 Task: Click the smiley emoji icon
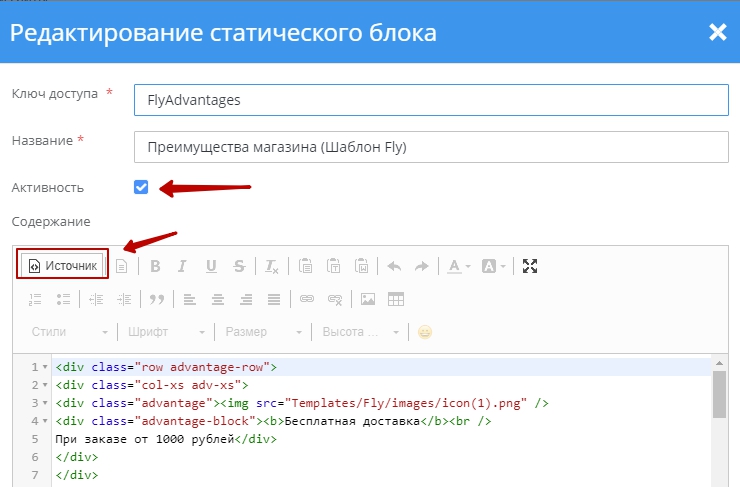point(425,332)
